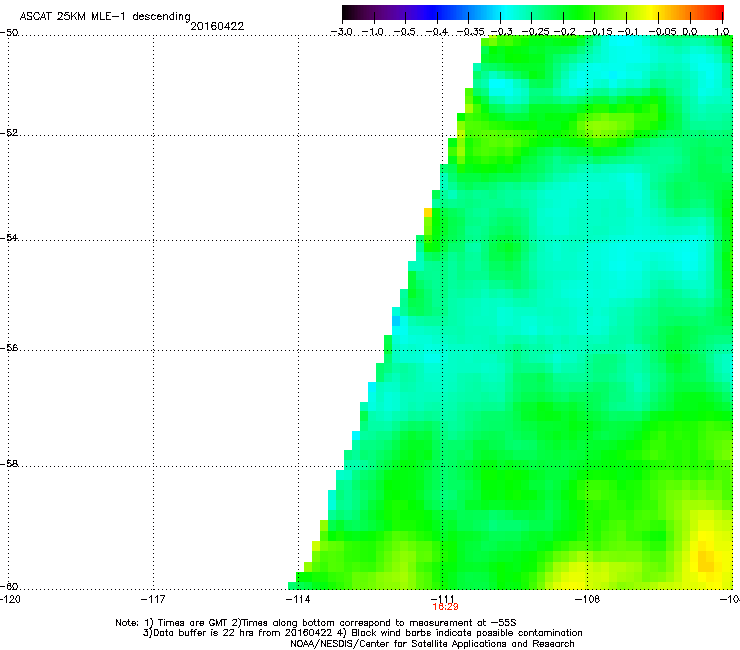
Task: Click the -0.4 colorbar label
Action: (x=437, y=32)
